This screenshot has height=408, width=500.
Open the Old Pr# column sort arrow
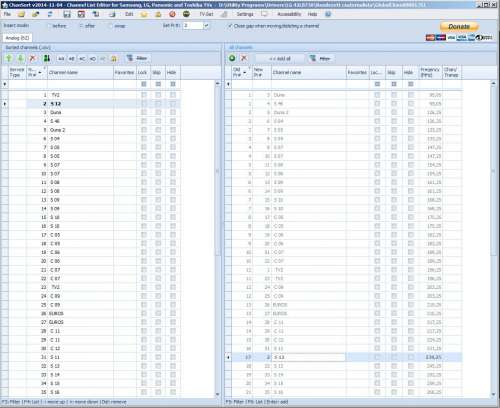pyautogui.click(x=245, y=72)
